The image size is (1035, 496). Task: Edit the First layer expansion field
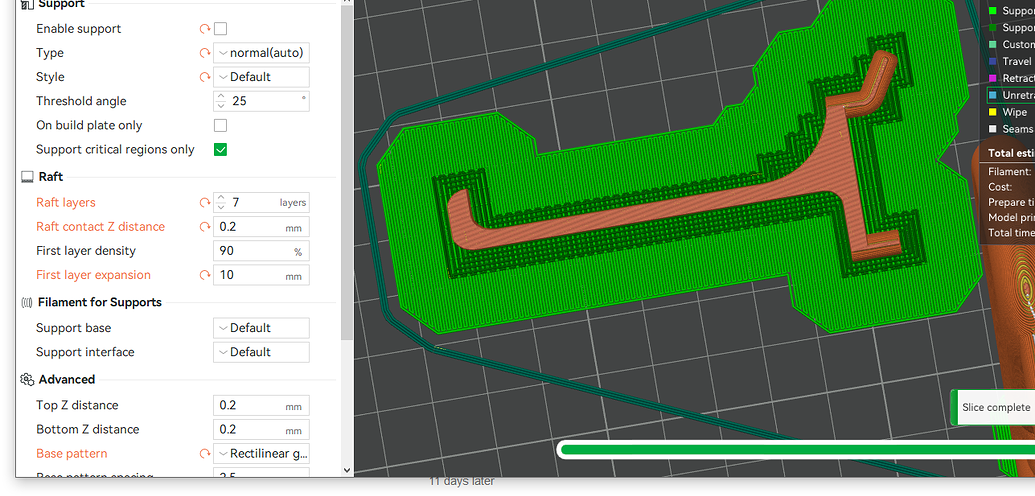click(261, 275)
